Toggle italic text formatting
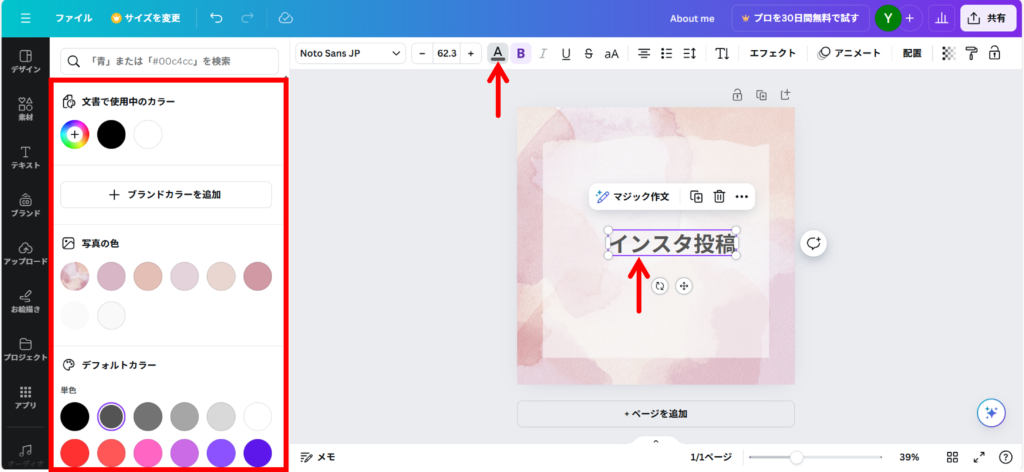 (543, 53)
